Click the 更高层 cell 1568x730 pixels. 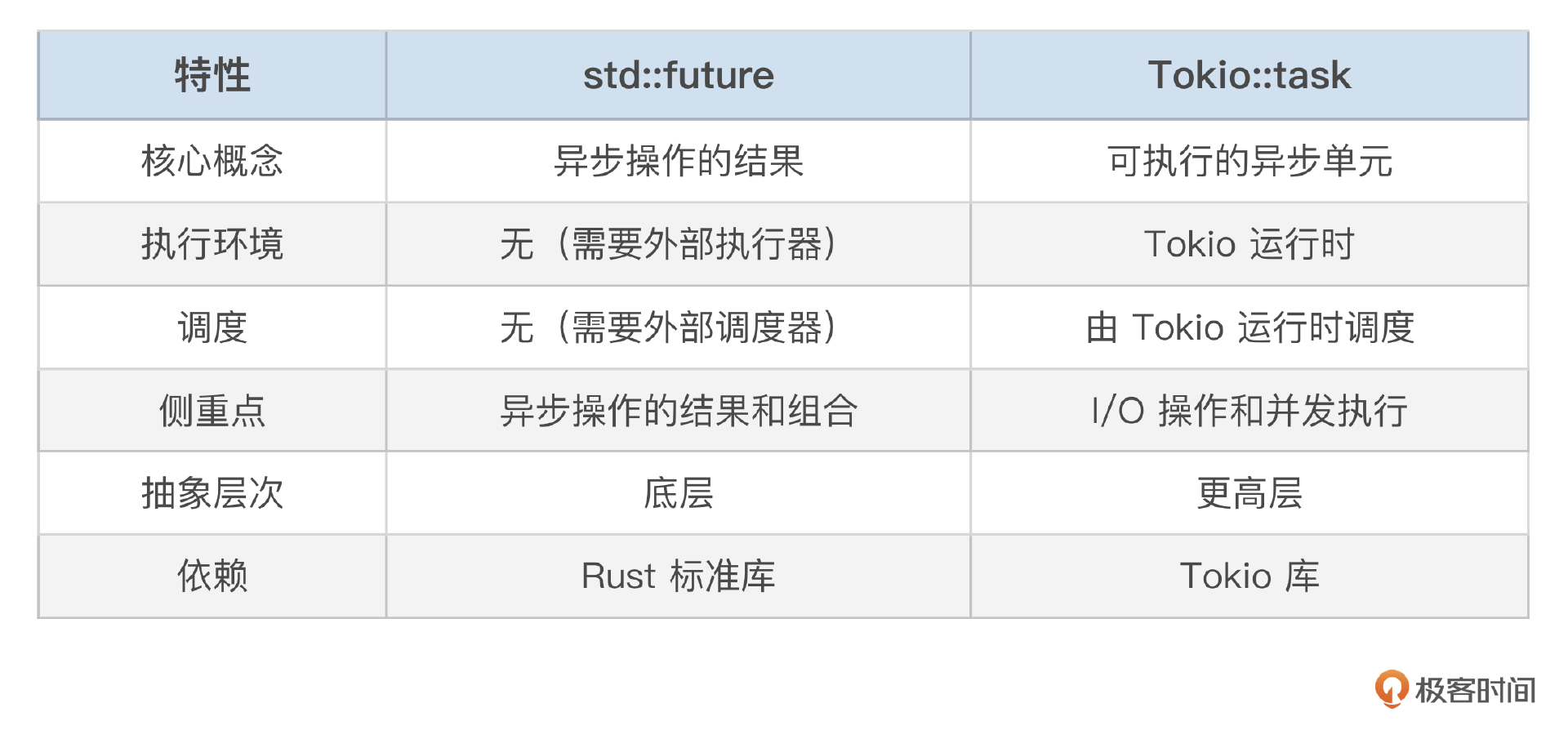pos(1249,493)
